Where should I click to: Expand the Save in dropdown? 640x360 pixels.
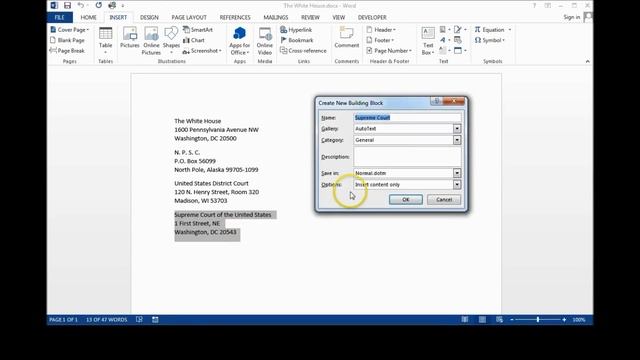click(x=457, y=173)
